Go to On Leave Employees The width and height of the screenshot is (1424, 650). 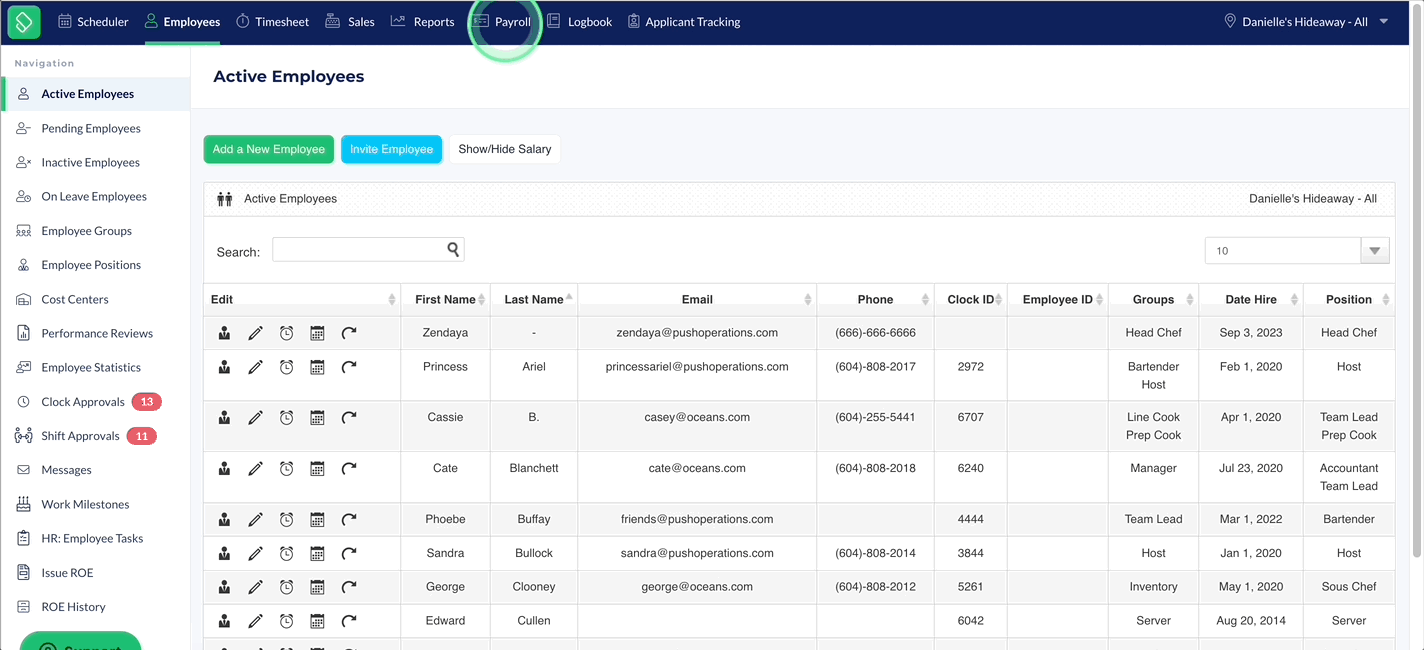(94, 196)
